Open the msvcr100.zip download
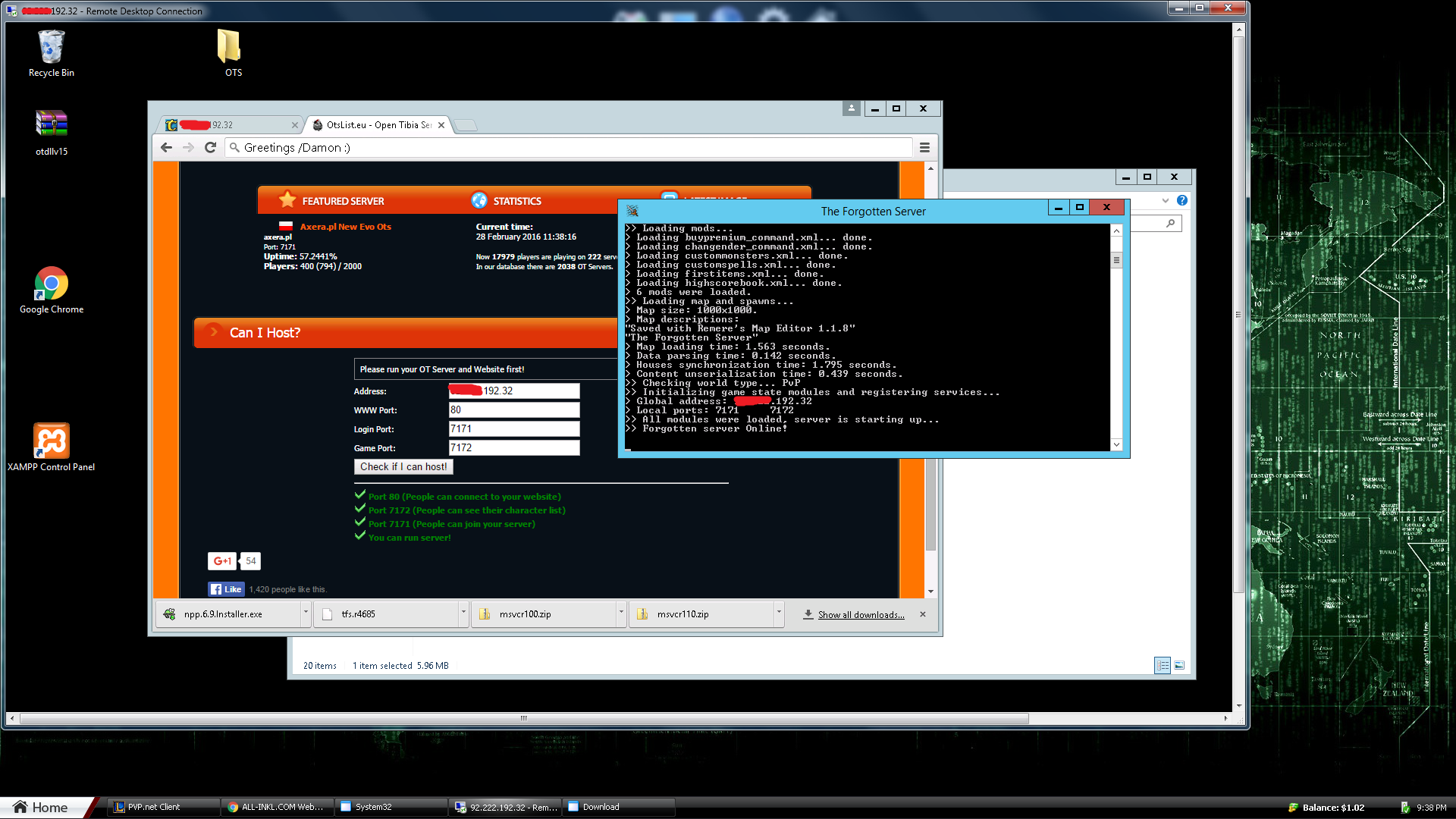 [543, 614]
